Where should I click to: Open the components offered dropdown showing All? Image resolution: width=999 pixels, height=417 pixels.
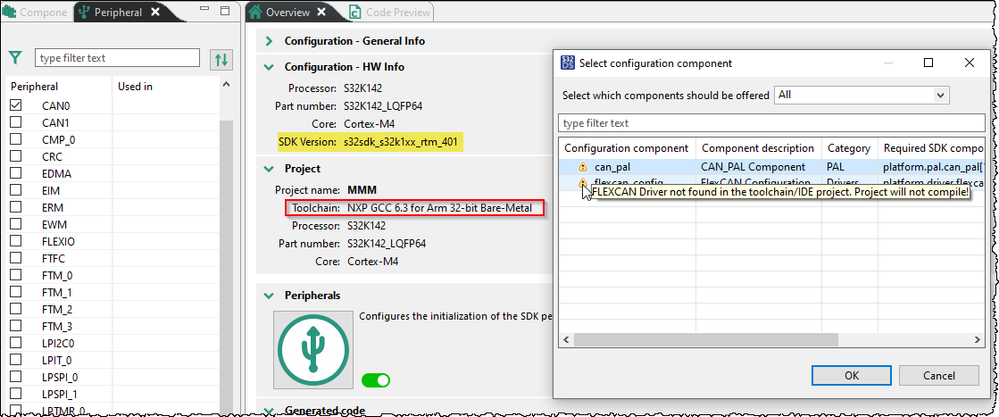click(x=861, y=95)
